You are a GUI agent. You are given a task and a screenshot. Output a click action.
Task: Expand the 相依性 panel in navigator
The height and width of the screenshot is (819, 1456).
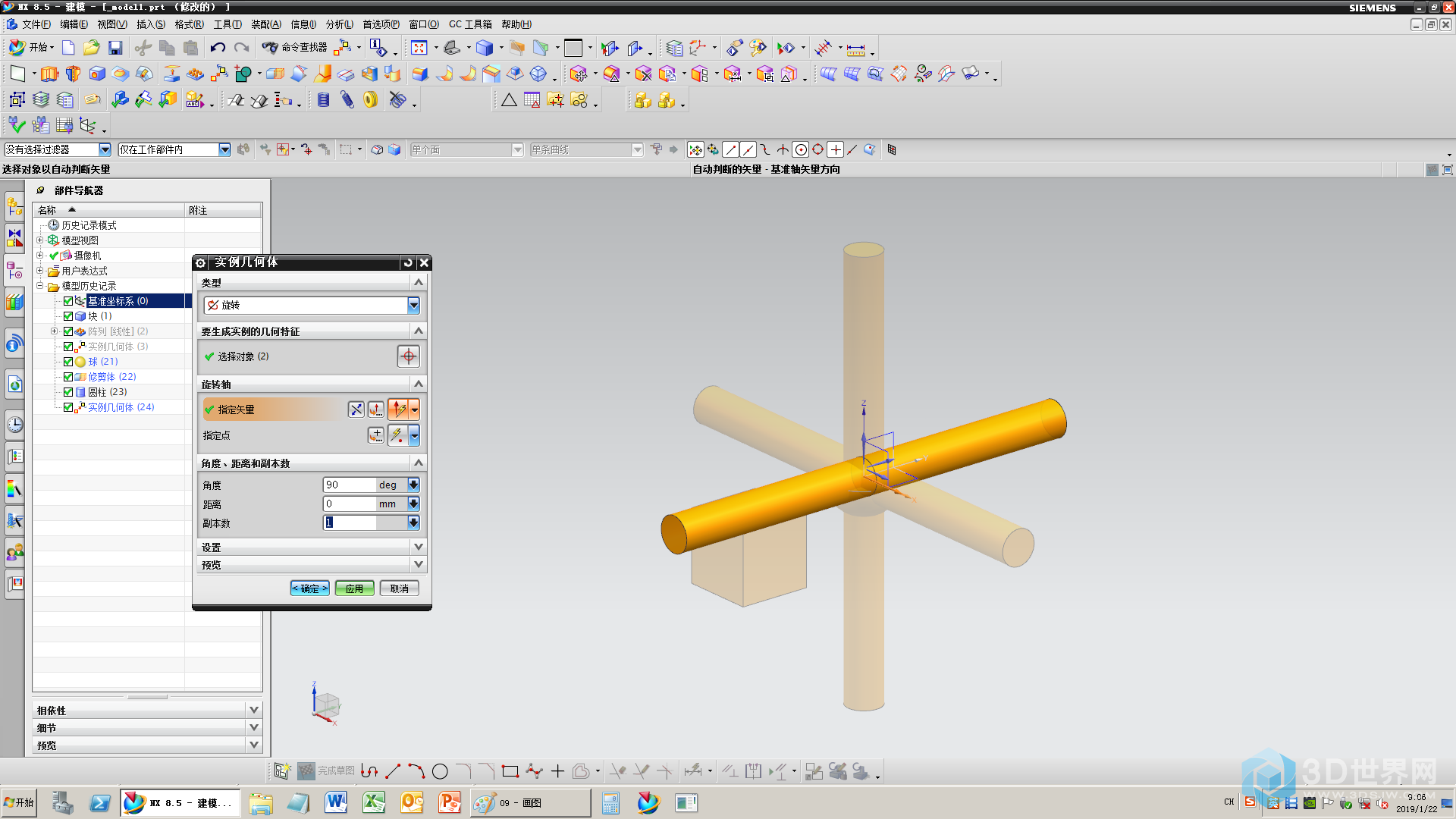pos(147,710)
